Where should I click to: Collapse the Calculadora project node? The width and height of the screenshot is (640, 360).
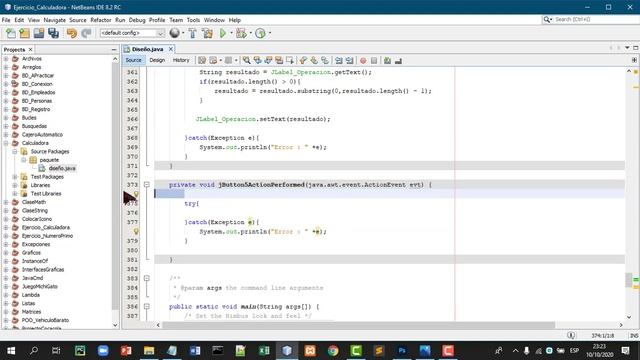point(6,143)
